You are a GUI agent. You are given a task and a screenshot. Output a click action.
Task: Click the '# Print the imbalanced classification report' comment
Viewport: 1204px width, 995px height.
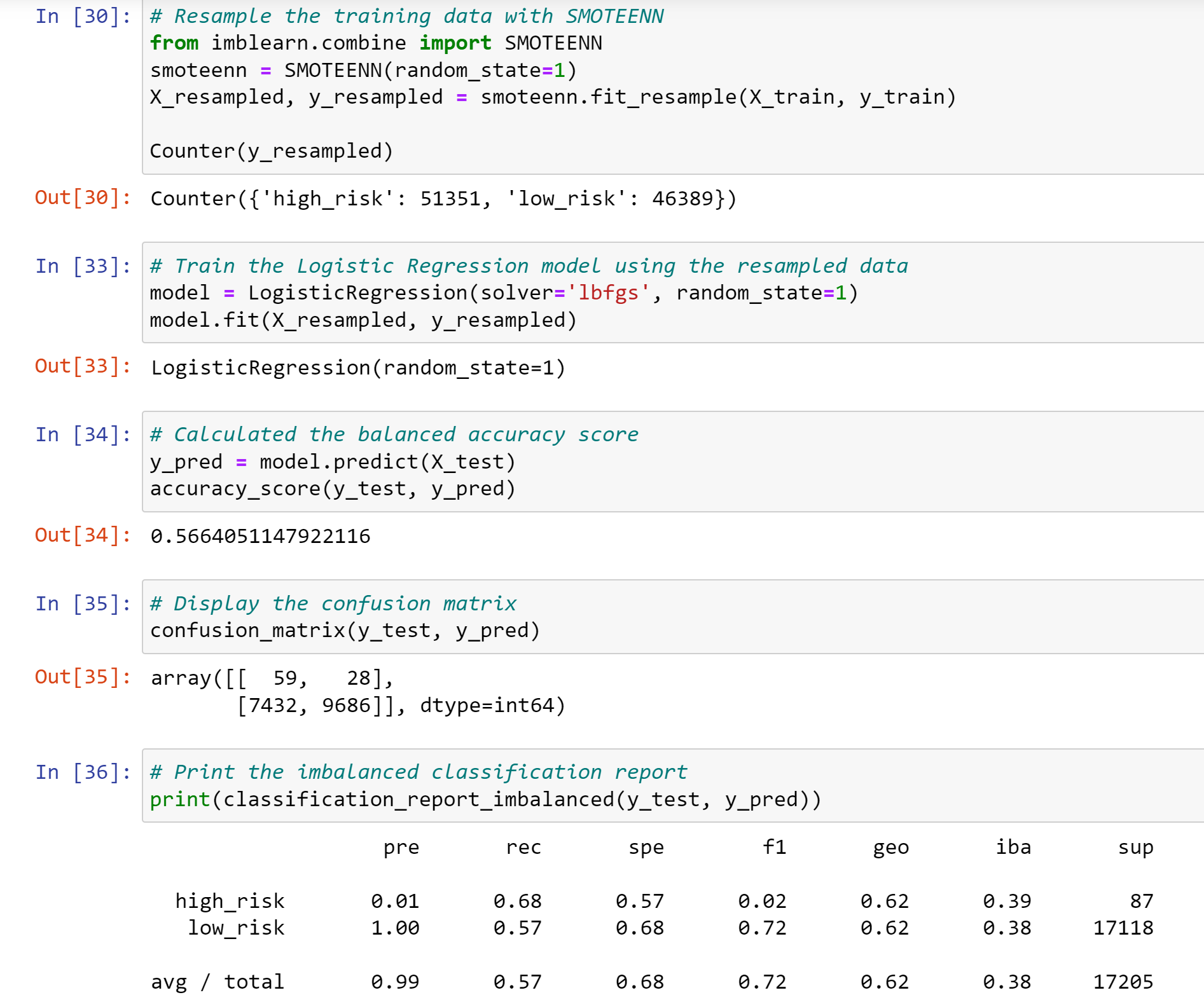pyautogui.click(x=419, y=772)
